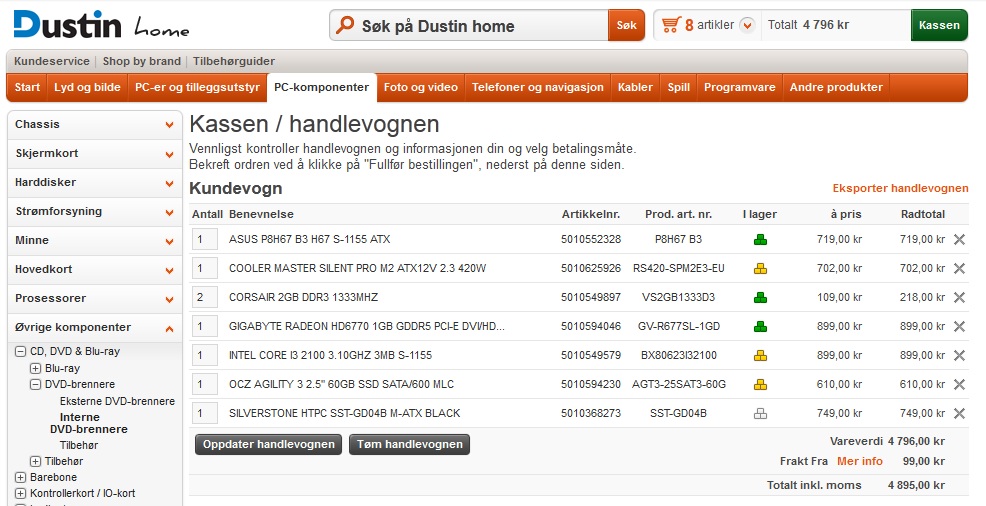Click the Søk search button
This screenshot has height=506, width=986.
click(x=626, y=25)
